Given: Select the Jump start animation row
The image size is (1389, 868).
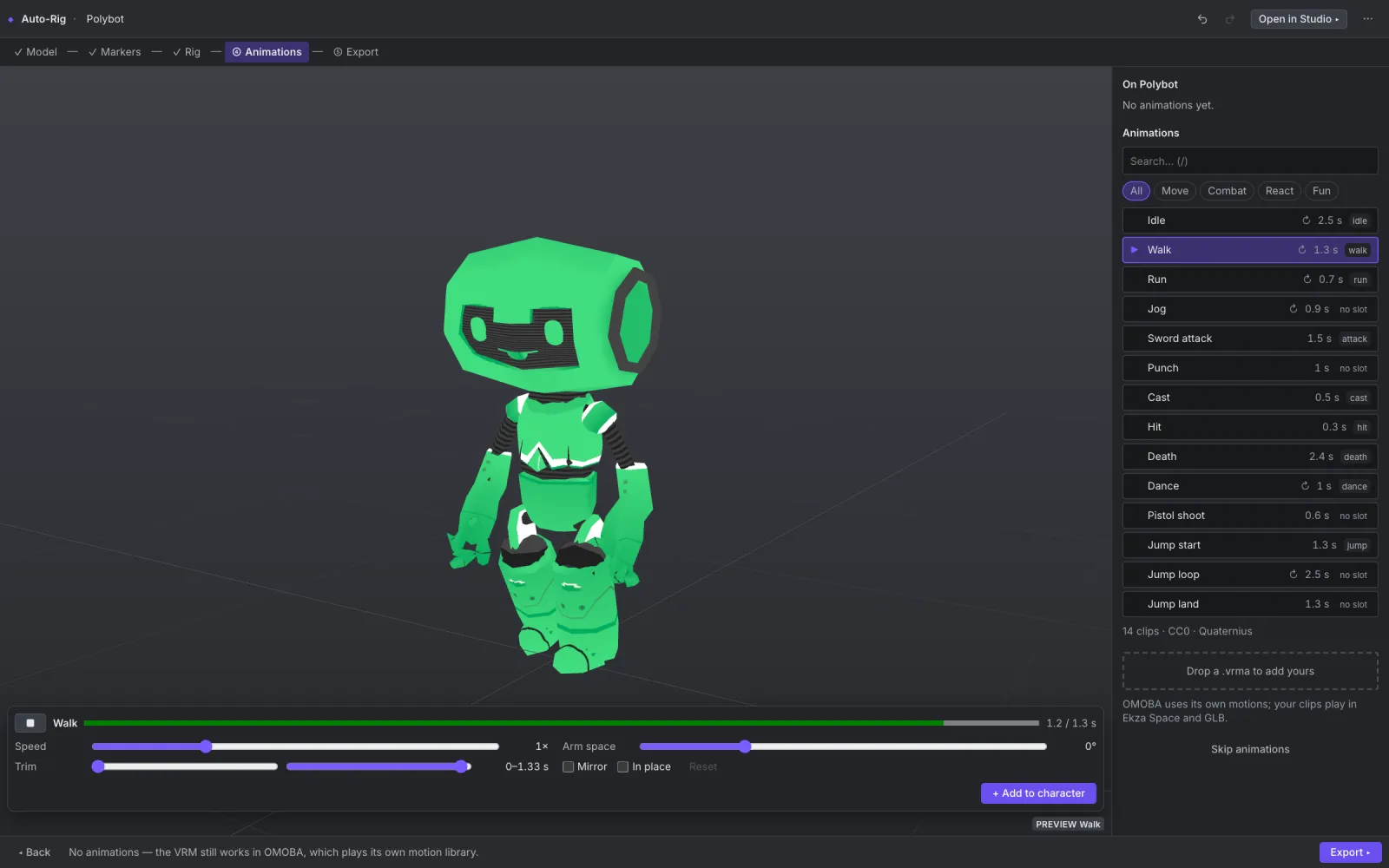Looking at the screenshot, I should pyautogui.click(x=1250, y=545).
